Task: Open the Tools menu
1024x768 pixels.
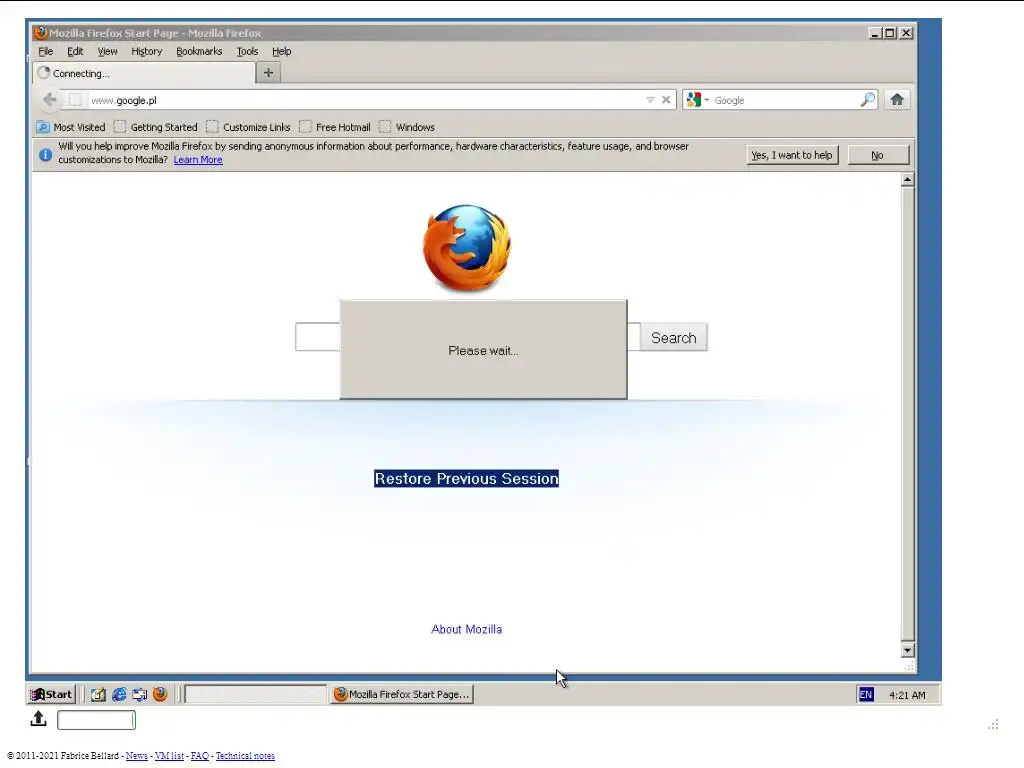Action: [247, 51]
